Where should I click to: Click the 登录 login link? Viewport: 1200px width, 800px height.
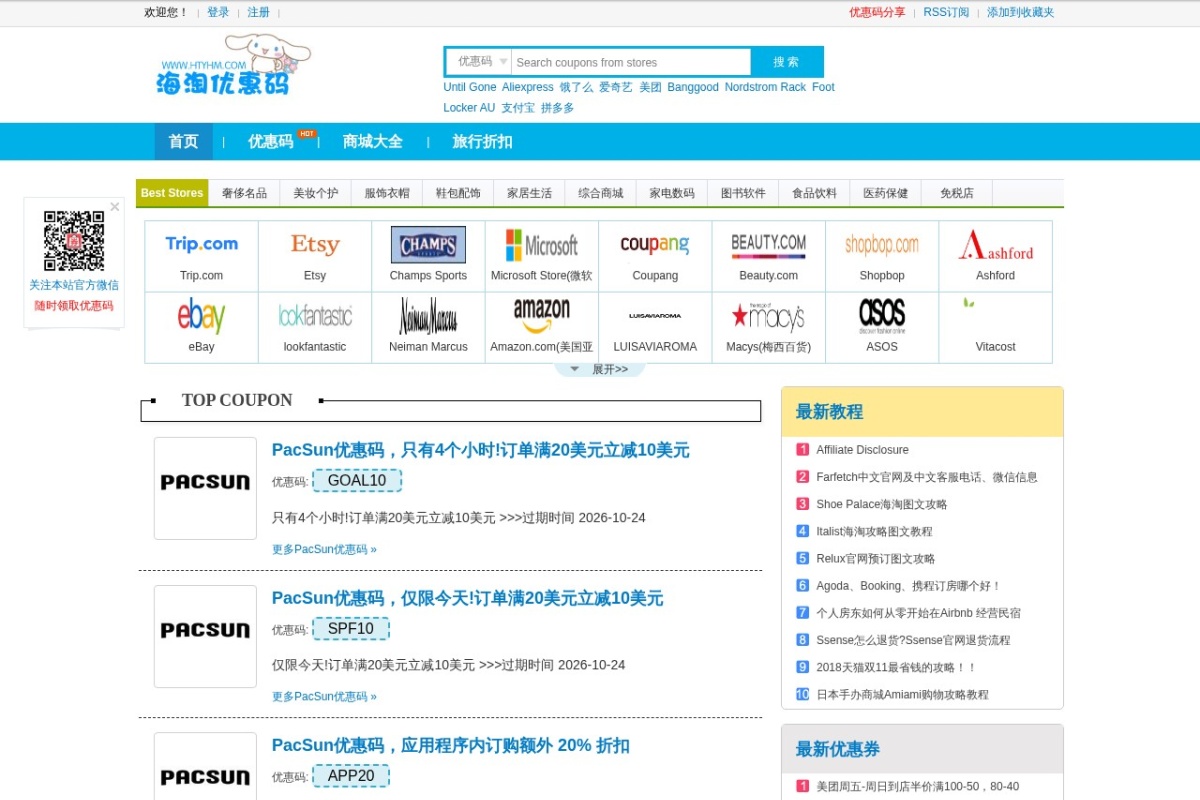[218, 13]
